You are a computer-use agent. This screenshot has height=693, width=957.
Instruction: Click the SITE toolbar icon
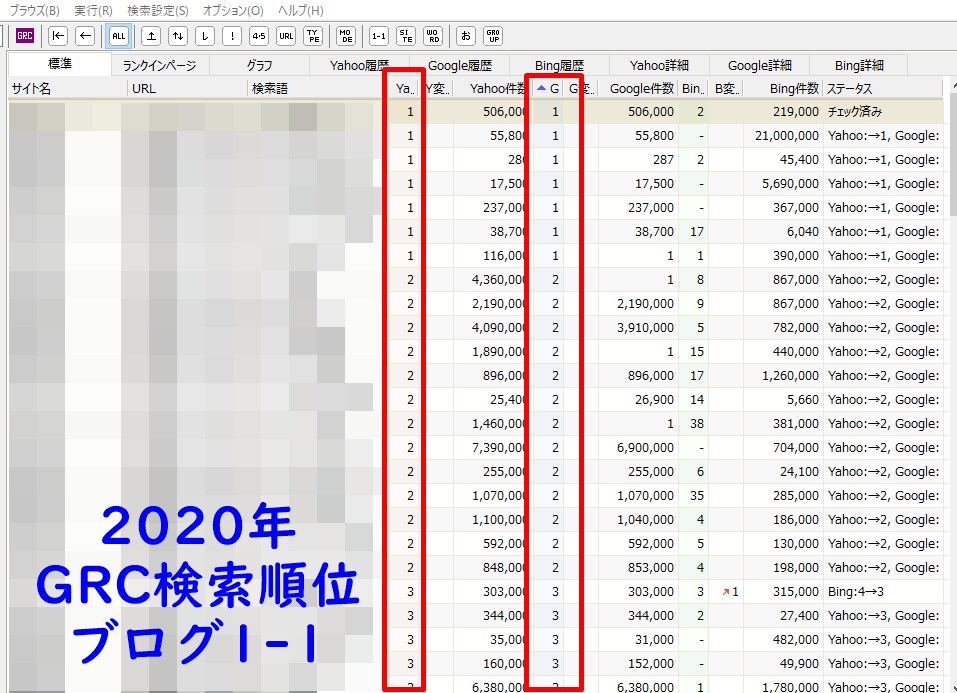coord(406,36)
